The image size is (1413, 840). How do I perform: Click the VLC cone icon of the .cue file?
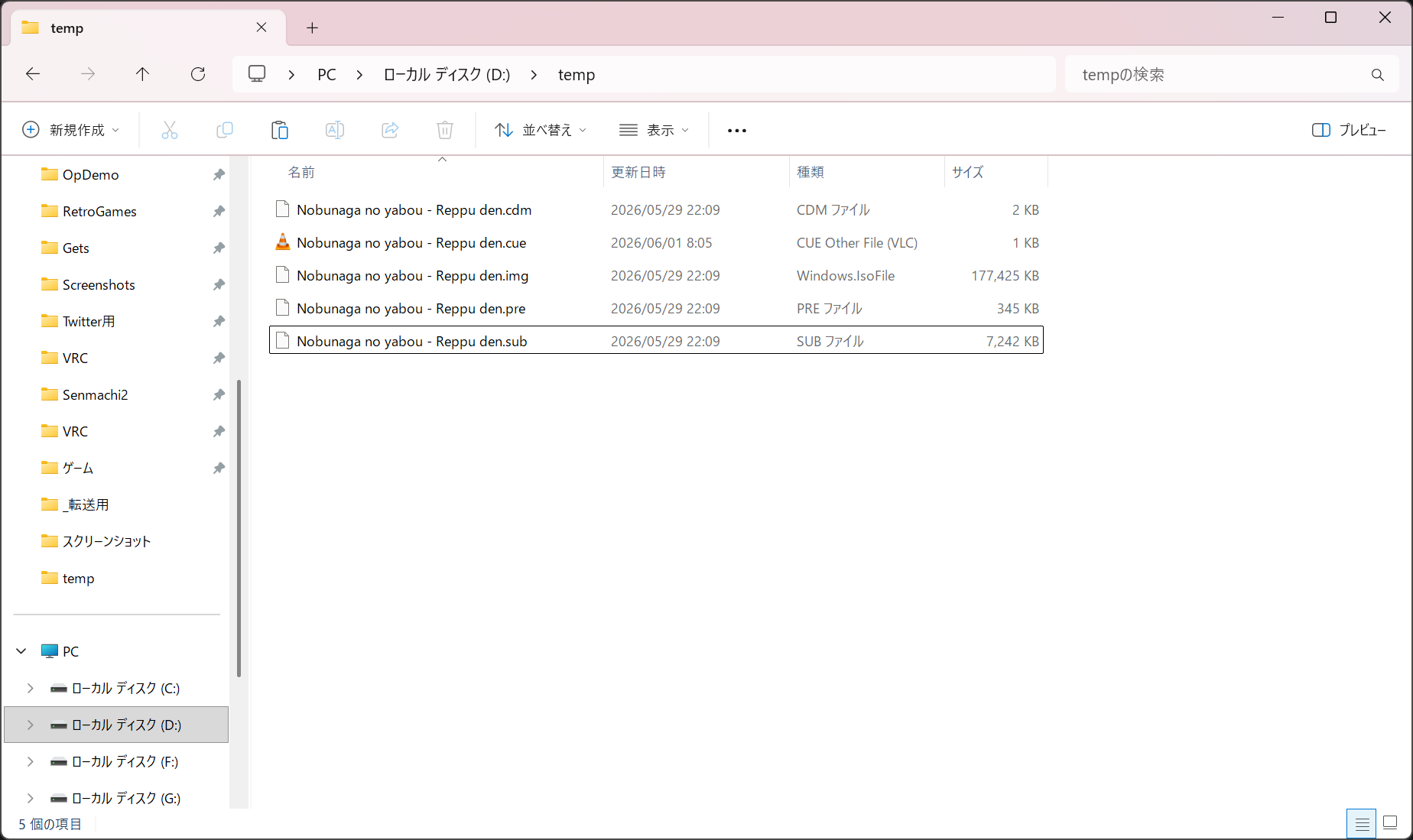[282, 242]
